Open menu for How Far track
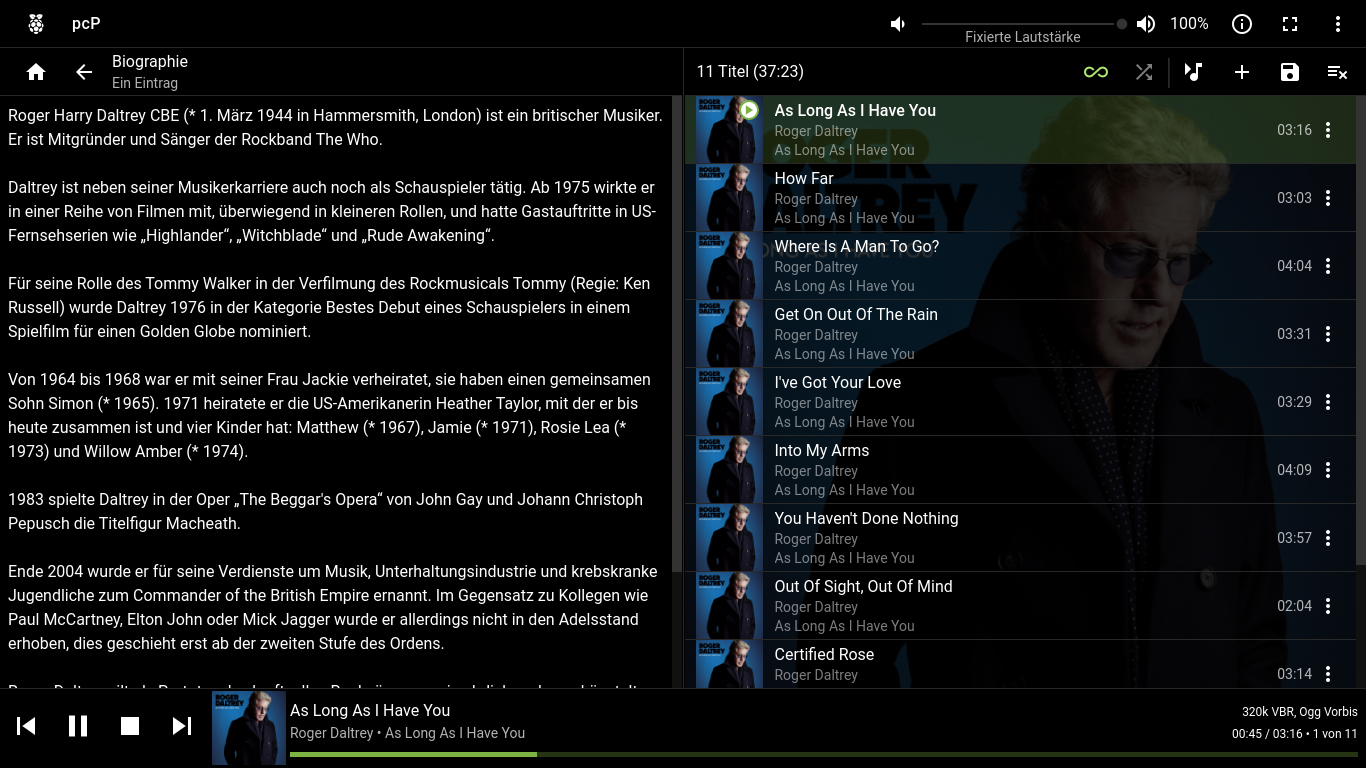 click(x=1328, y=198)
